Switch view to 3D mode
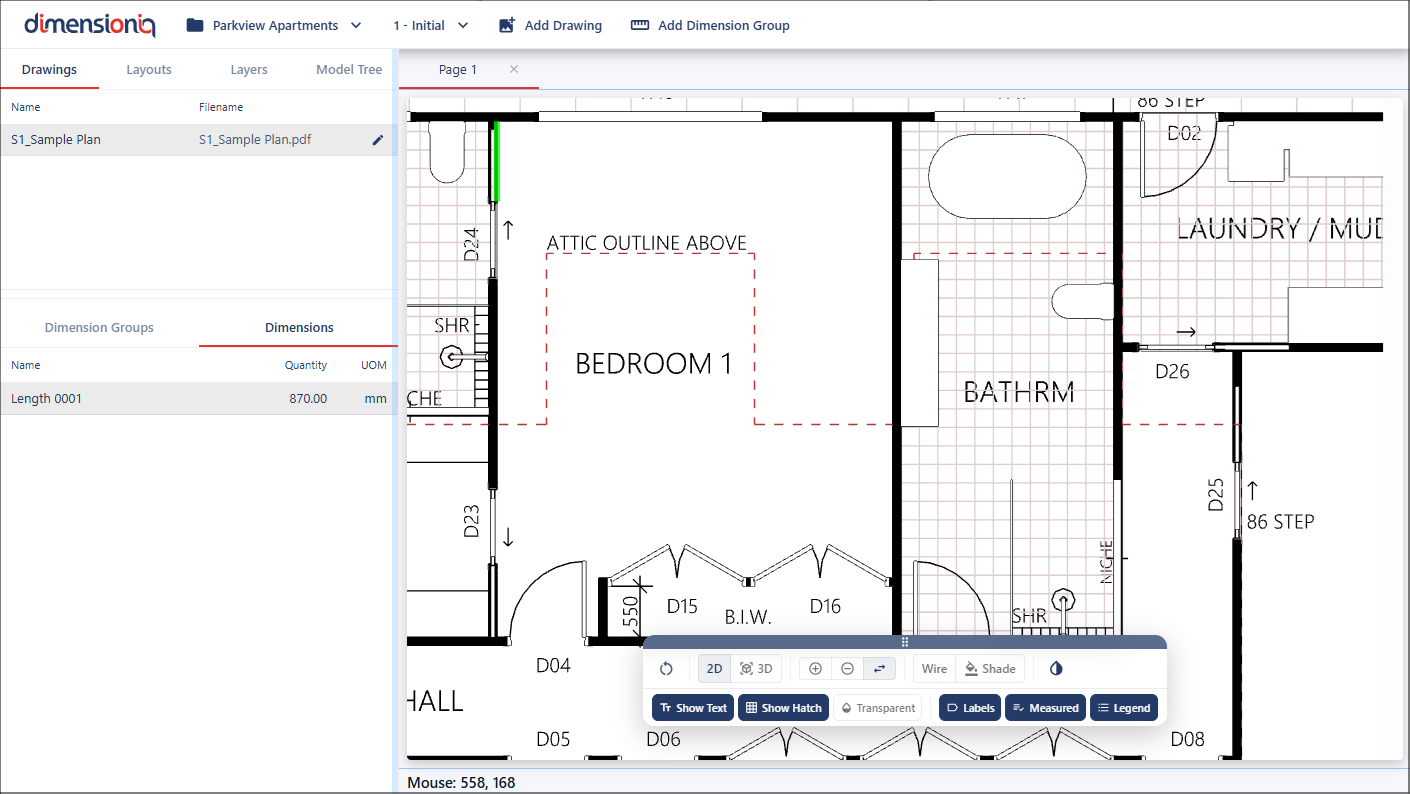Screen dimensions: 1410x794 click(x=756, y=669)
